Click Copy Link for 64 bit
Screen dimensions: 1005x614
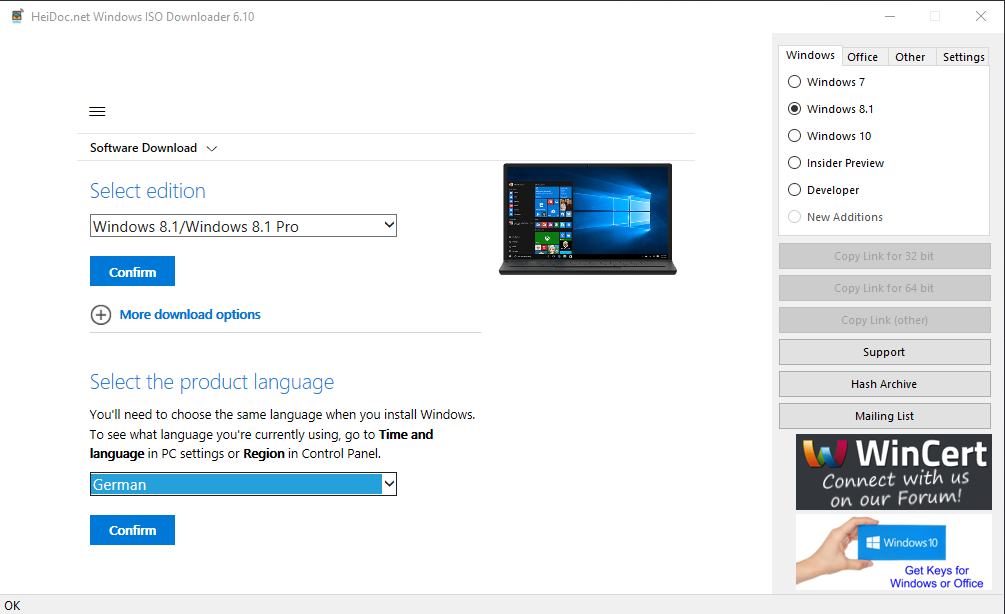click(885, 288)
